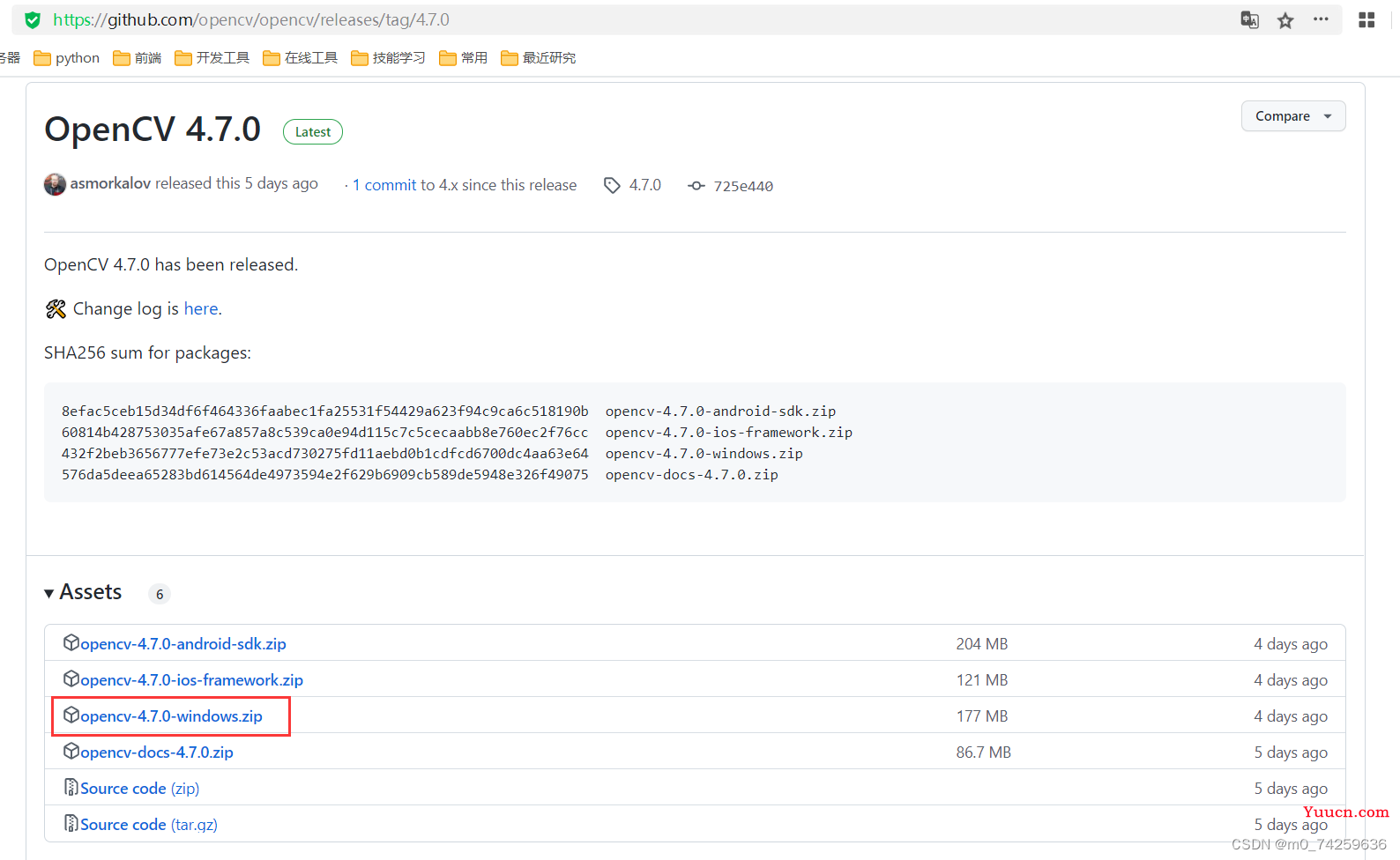Open the browser extensions grid icon
Image resolution: width=1400 pixels, height=860 pixels.
pyautogui.click(x=1366, y=19)
